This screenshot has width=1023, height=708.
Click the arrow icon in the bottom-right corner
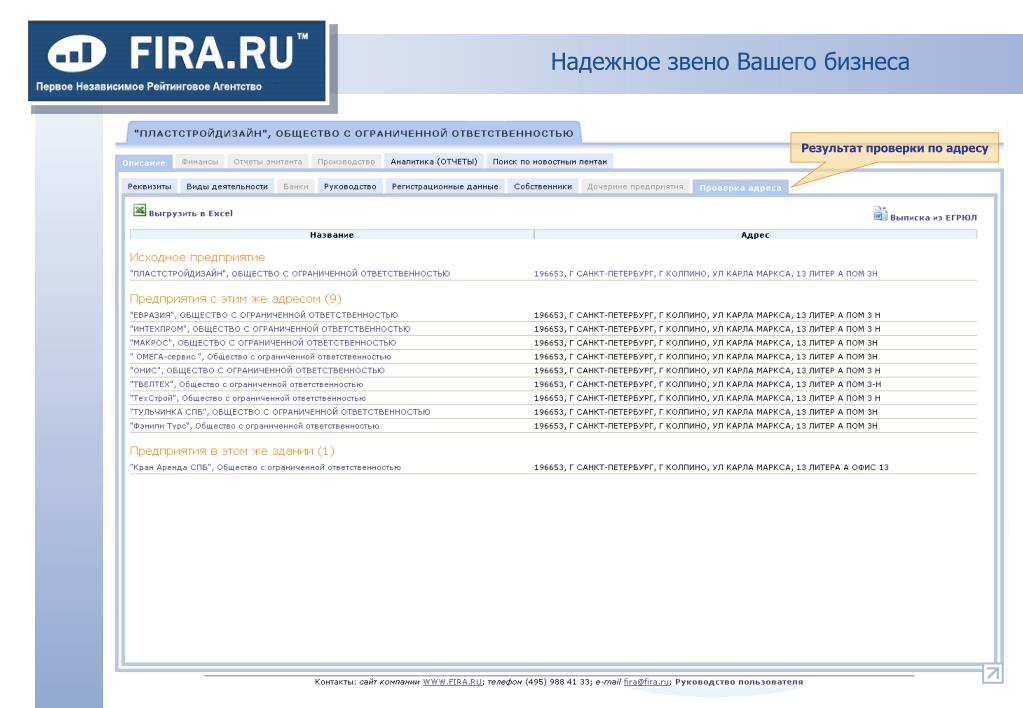[992, 673]
